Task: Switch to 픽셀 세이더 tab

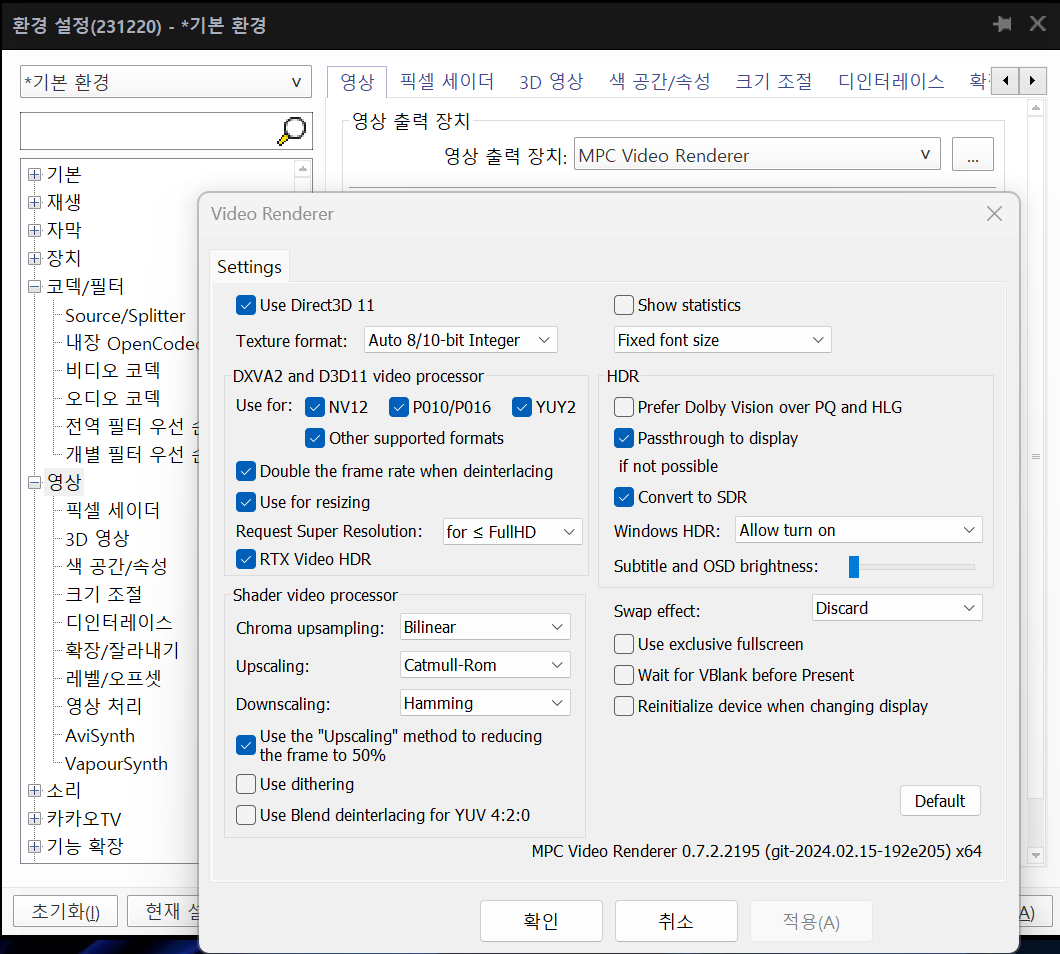Action: [x=447, y=82]
